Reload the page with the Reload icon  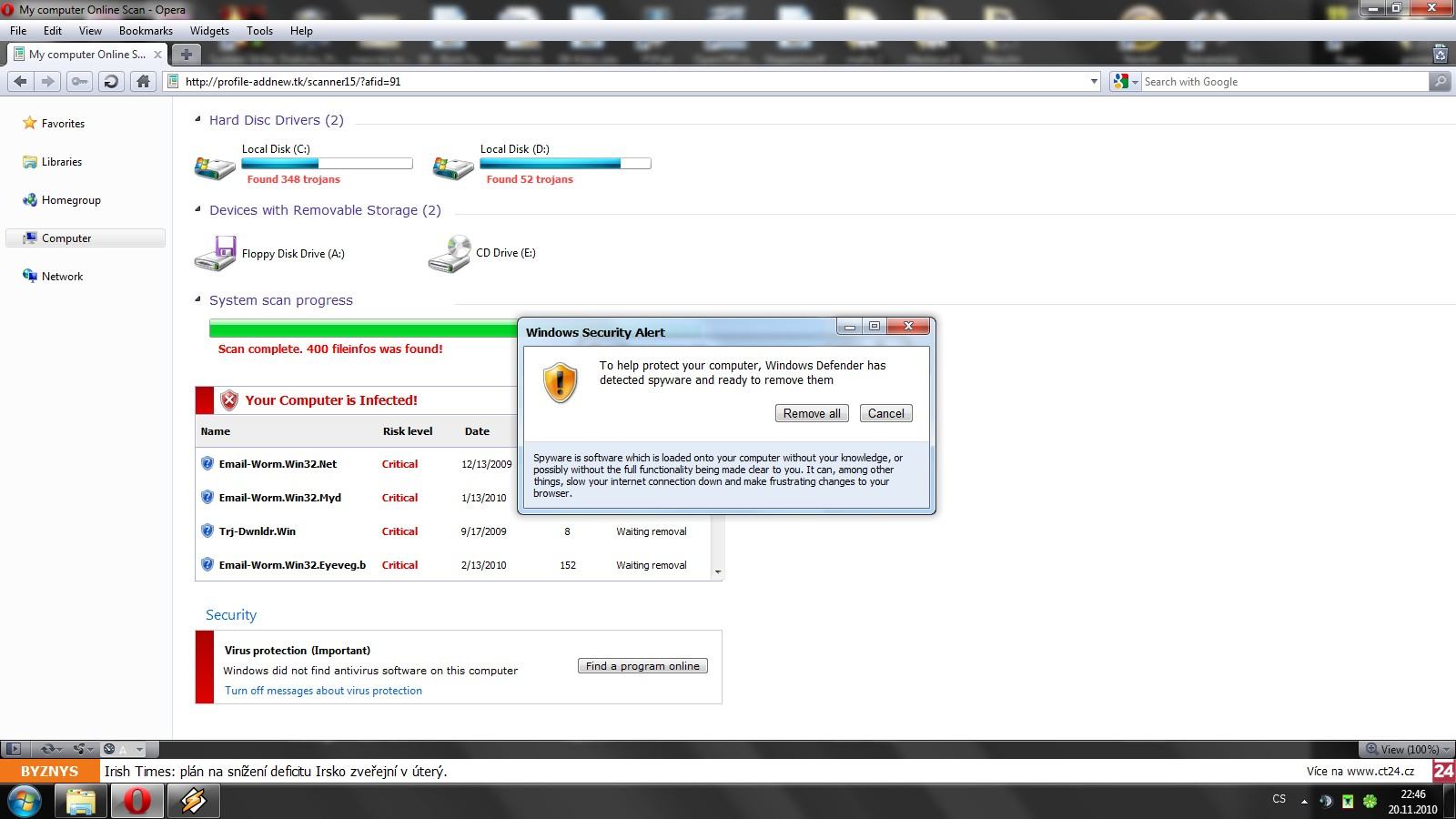coord(111,81)
